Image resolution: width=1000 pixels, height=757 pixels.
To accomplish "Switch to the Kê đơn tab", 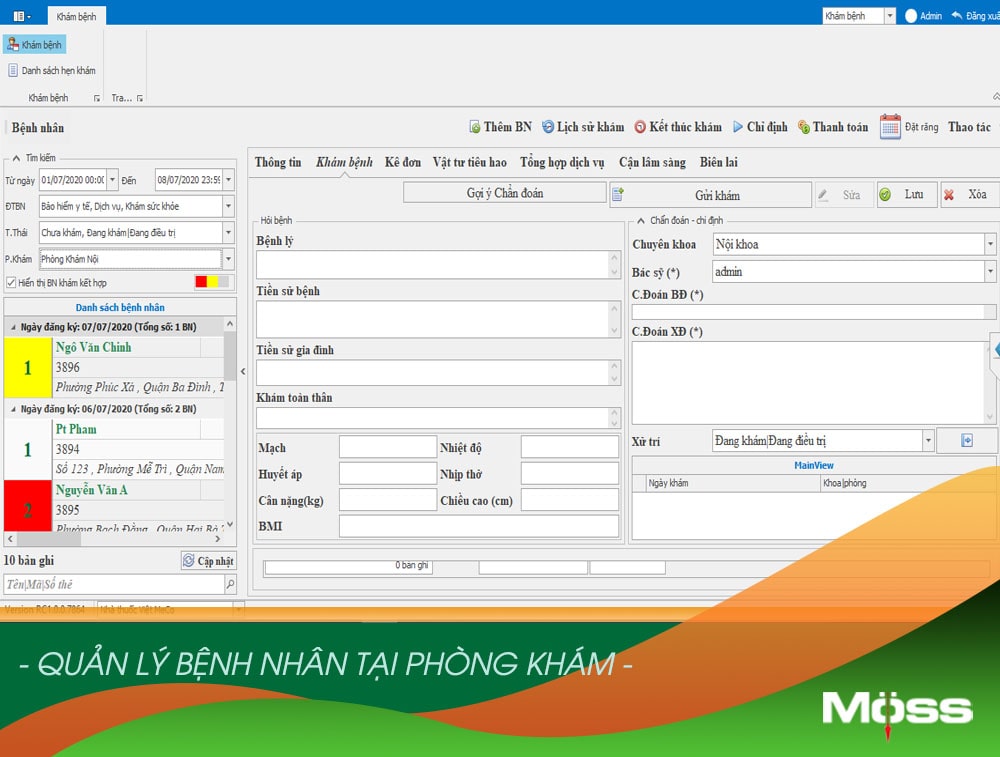I will click(x=402, y=162).
